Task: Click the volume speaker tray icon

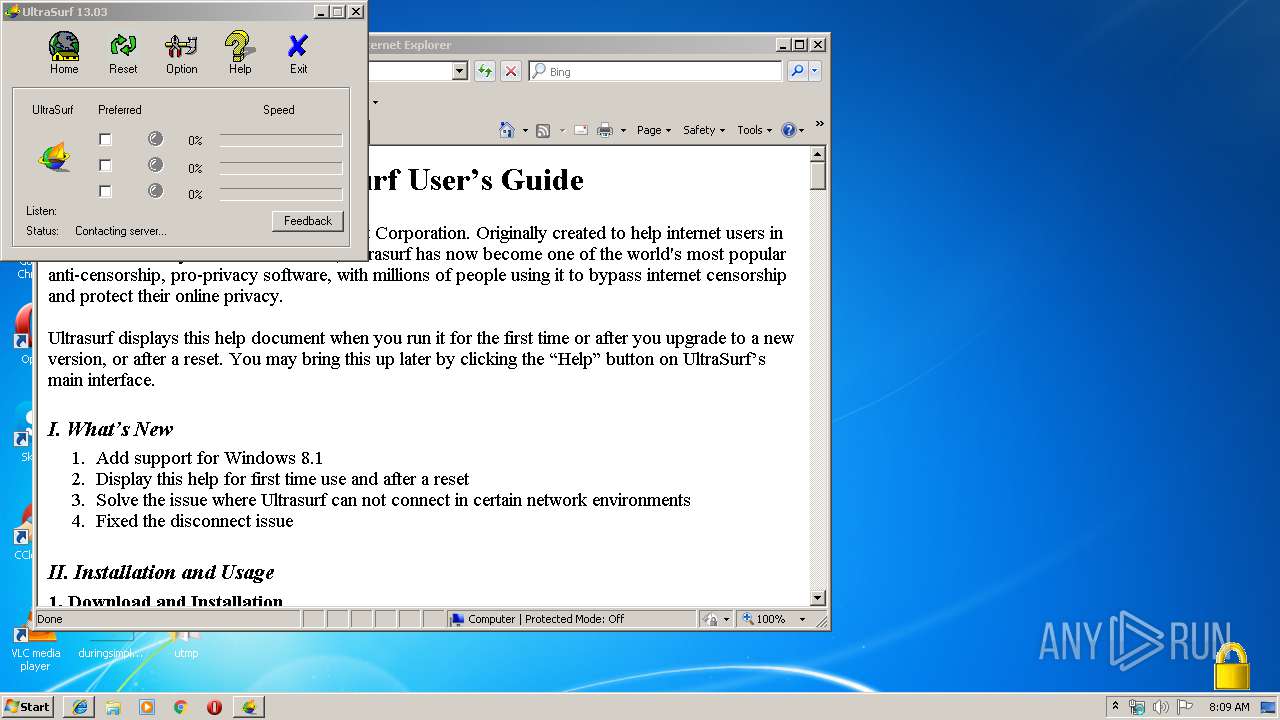Action: tap(1161, 707)
